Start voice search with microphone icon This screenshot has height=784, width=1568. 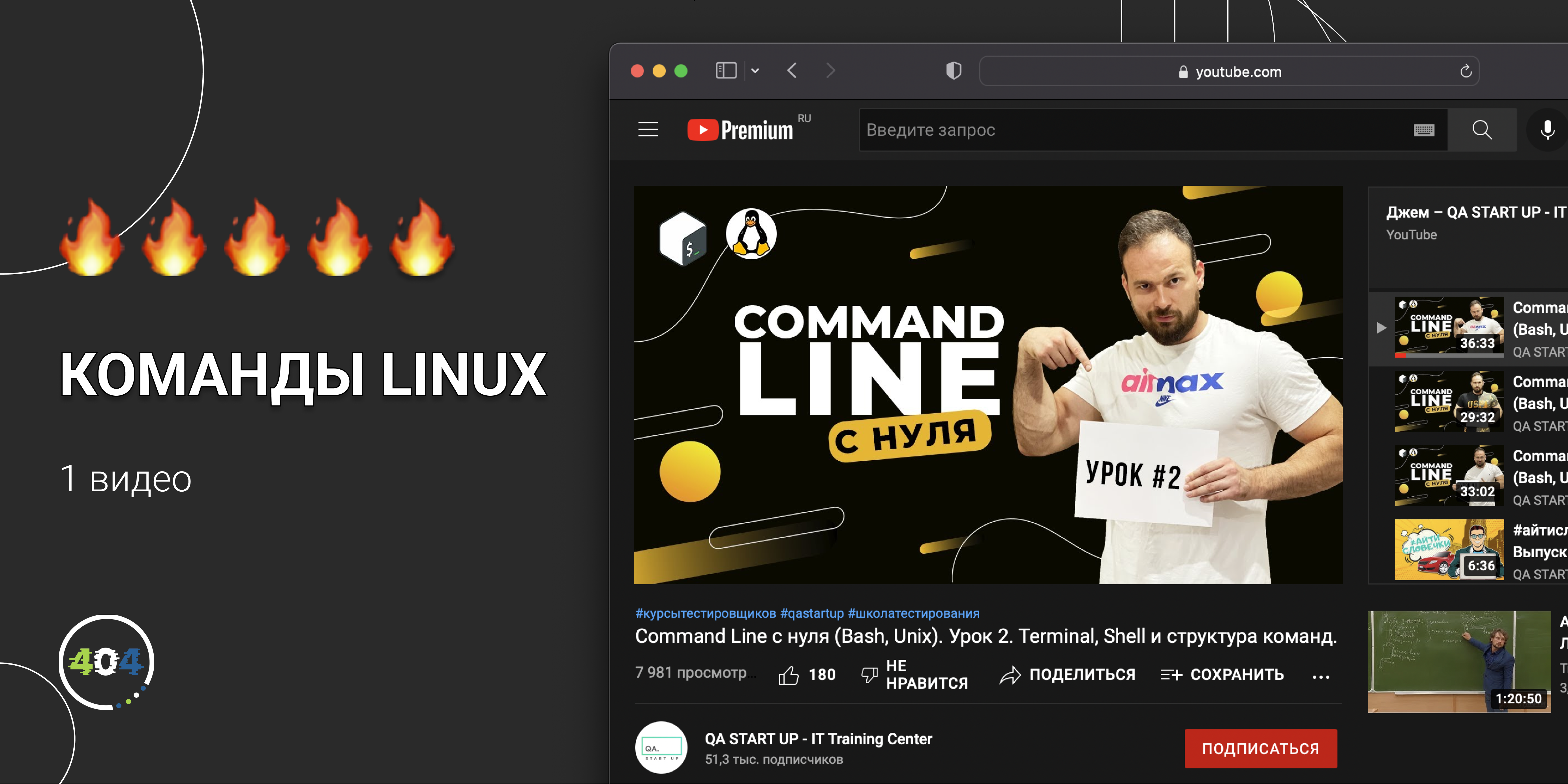click(1547, 130)
